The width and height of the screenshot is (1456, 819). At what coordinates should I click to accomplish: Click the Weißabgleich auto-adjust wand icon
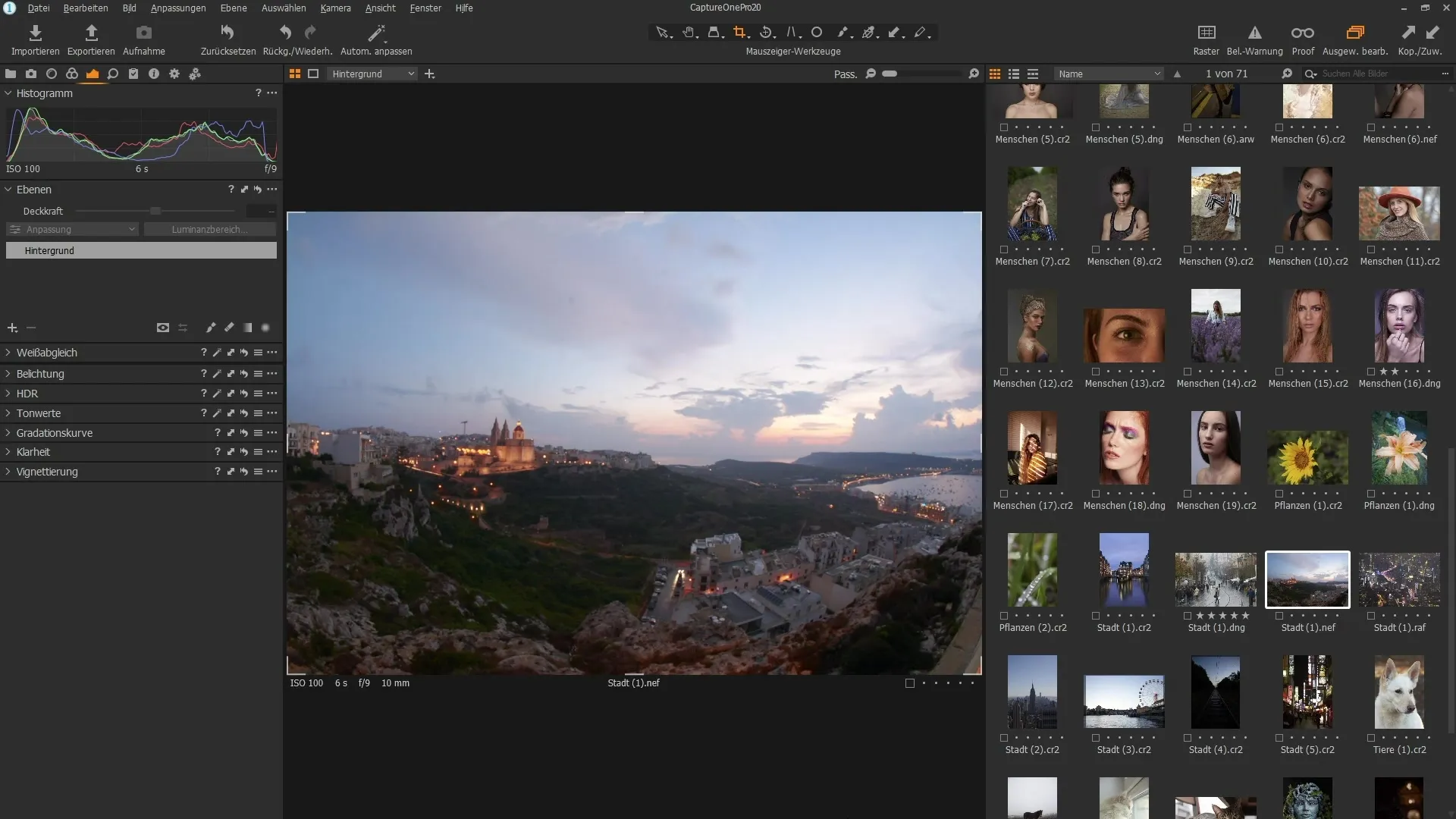217,353
